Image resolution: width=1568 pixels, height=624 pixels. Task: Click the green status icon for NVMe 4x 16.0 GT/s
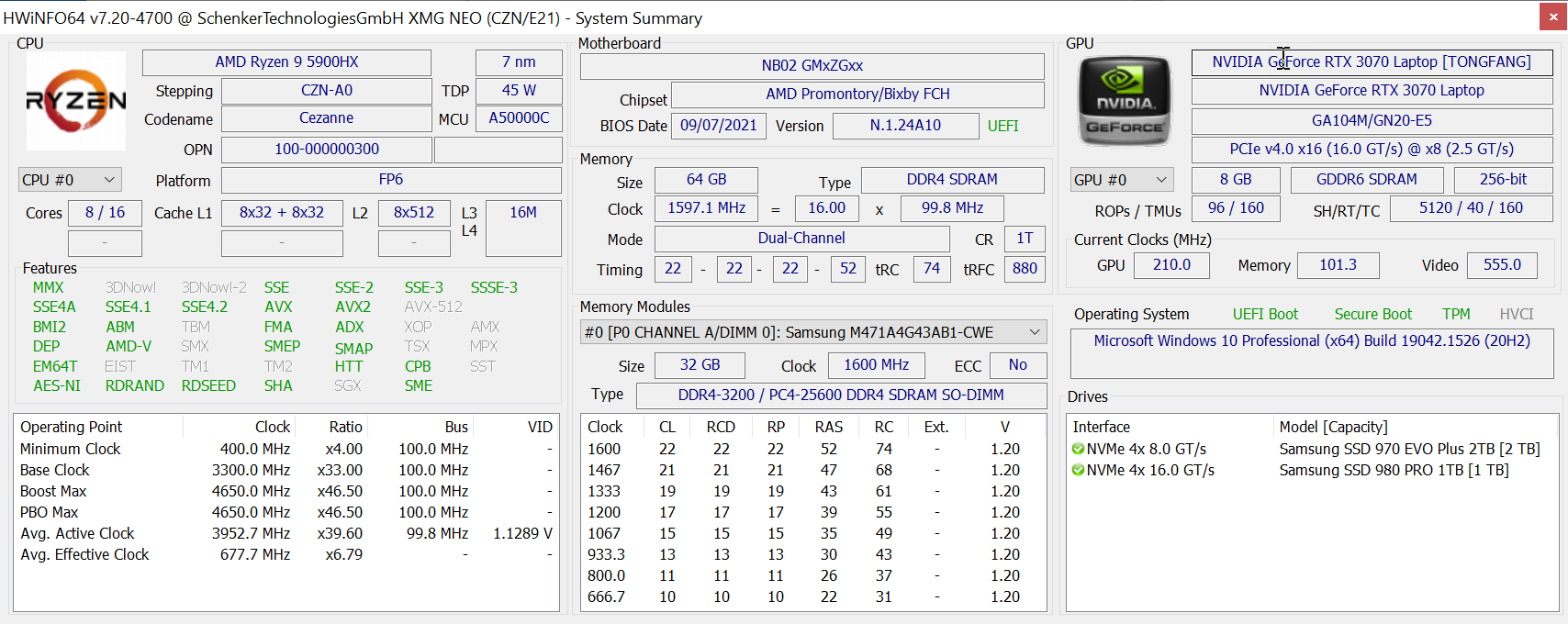point(1078,470)
